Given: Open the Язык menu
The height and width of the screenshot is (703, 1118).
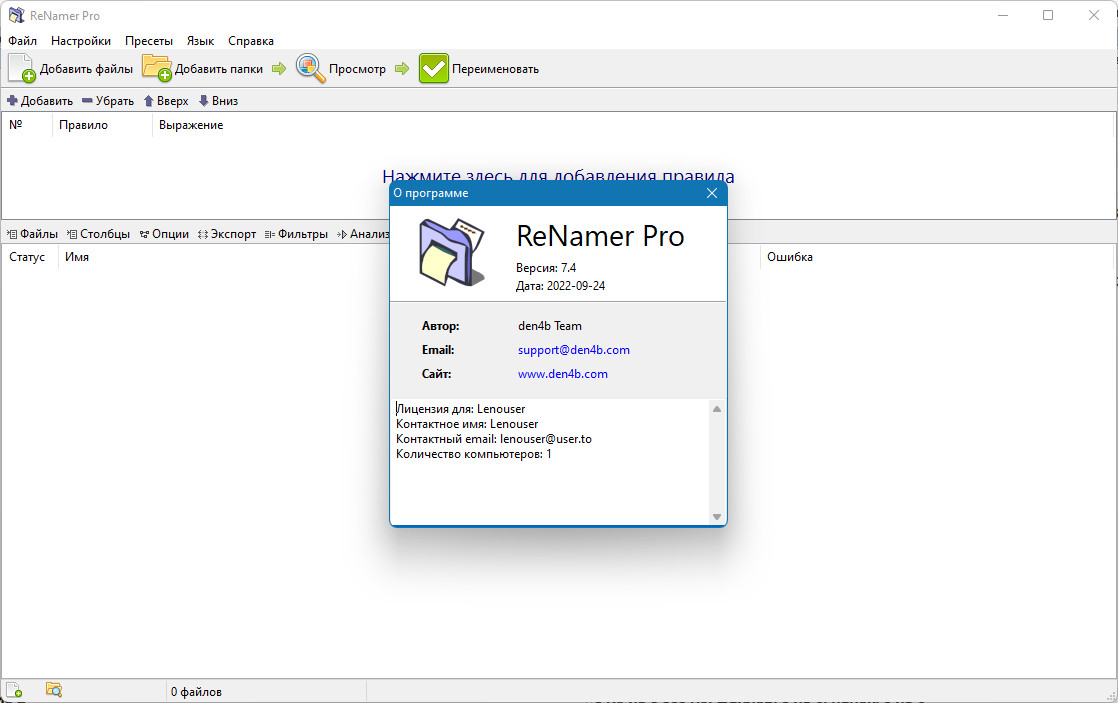Looking at the screenshot, I should tap(200, 41).
